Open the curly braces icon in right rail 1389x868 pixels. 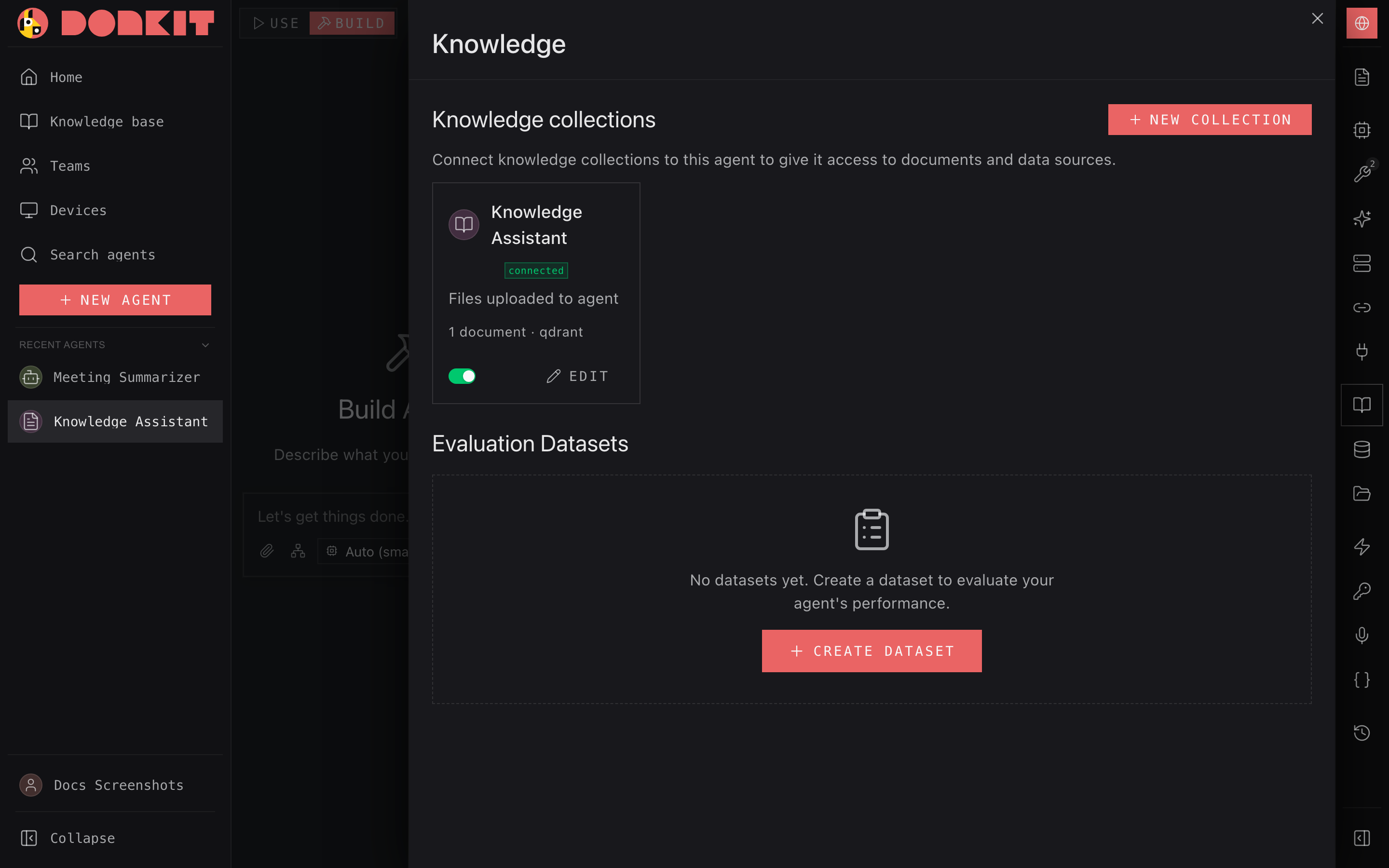click(1362, 680)
